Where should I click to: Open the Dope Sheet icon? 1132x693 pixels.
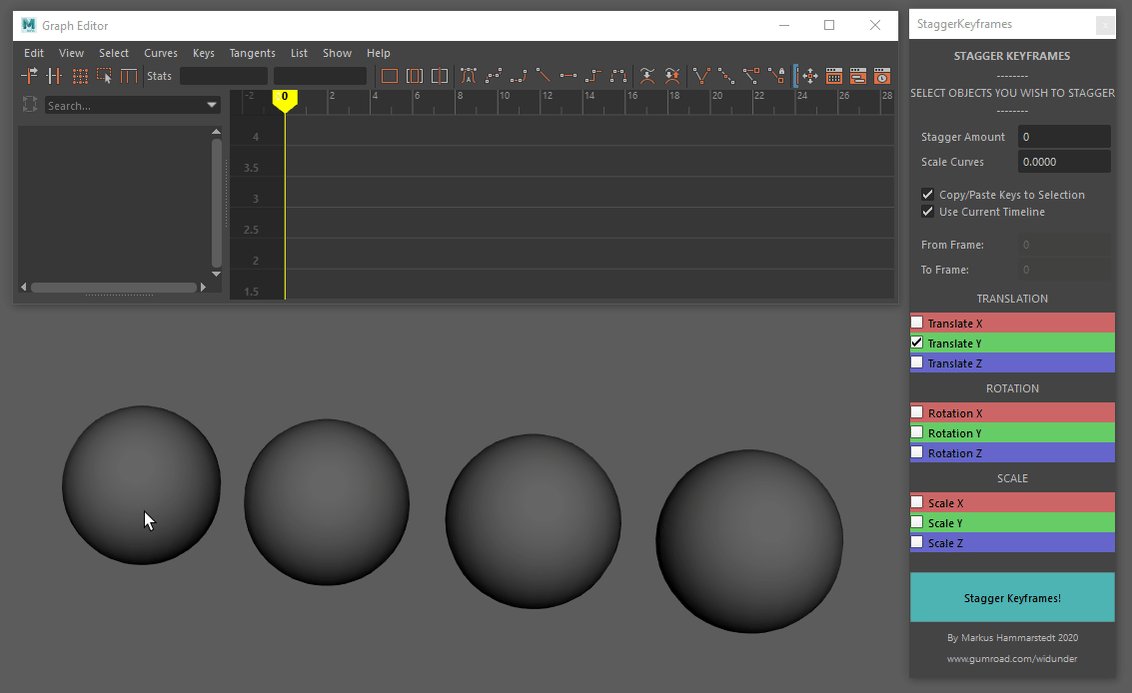[834, 76]
